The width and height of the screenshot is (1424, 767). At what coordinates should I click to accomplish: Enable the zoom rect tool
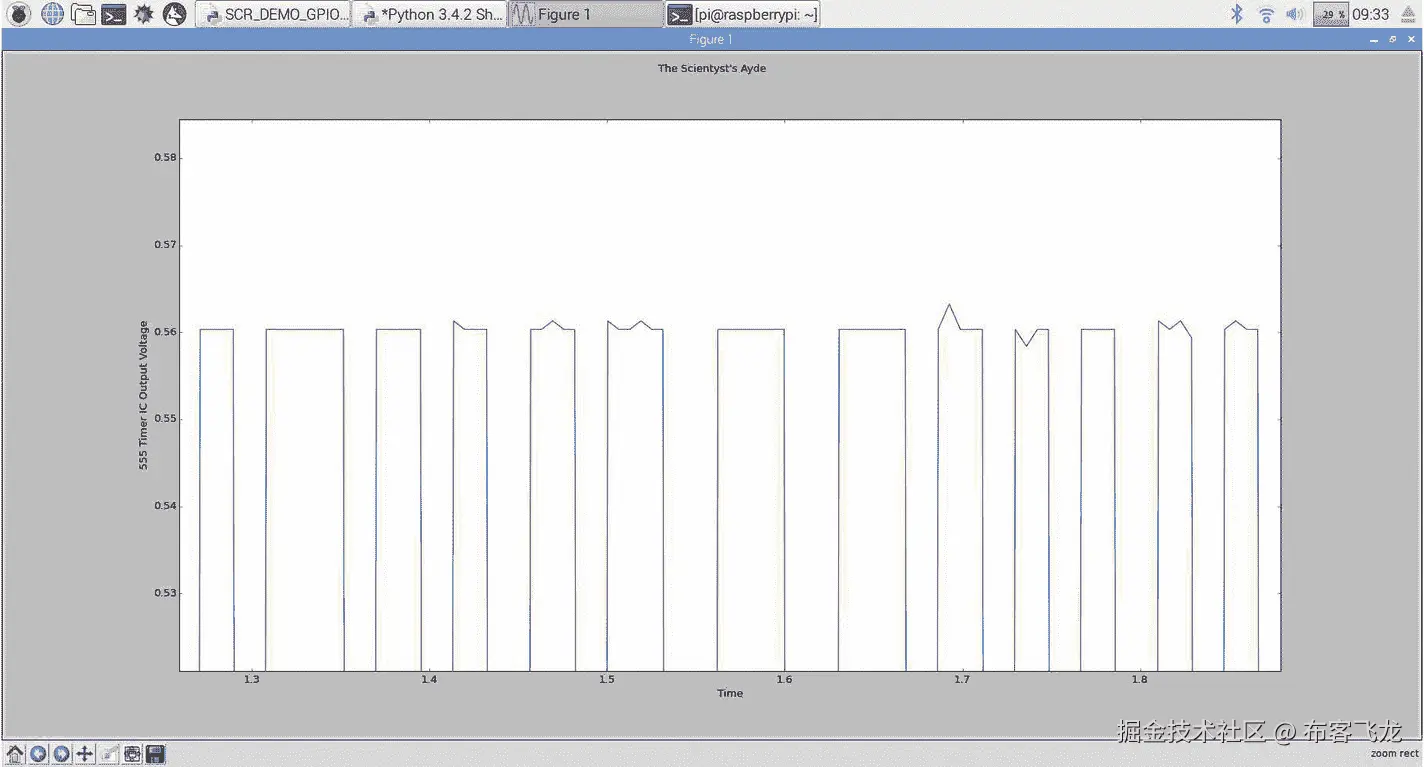coord(108,753)
